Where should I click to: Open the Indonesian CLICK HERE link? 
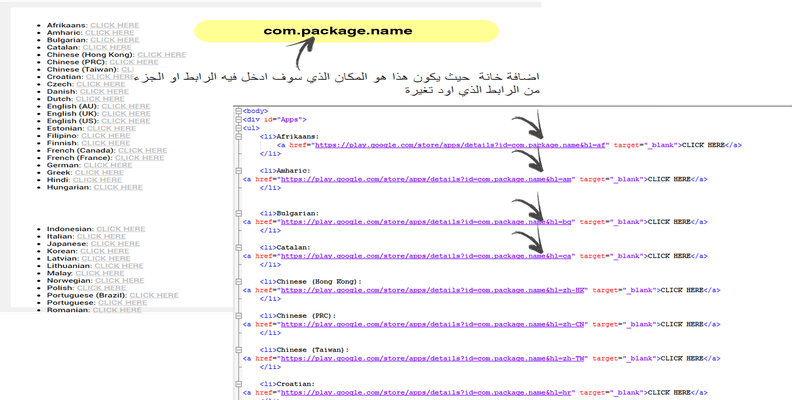121,229
